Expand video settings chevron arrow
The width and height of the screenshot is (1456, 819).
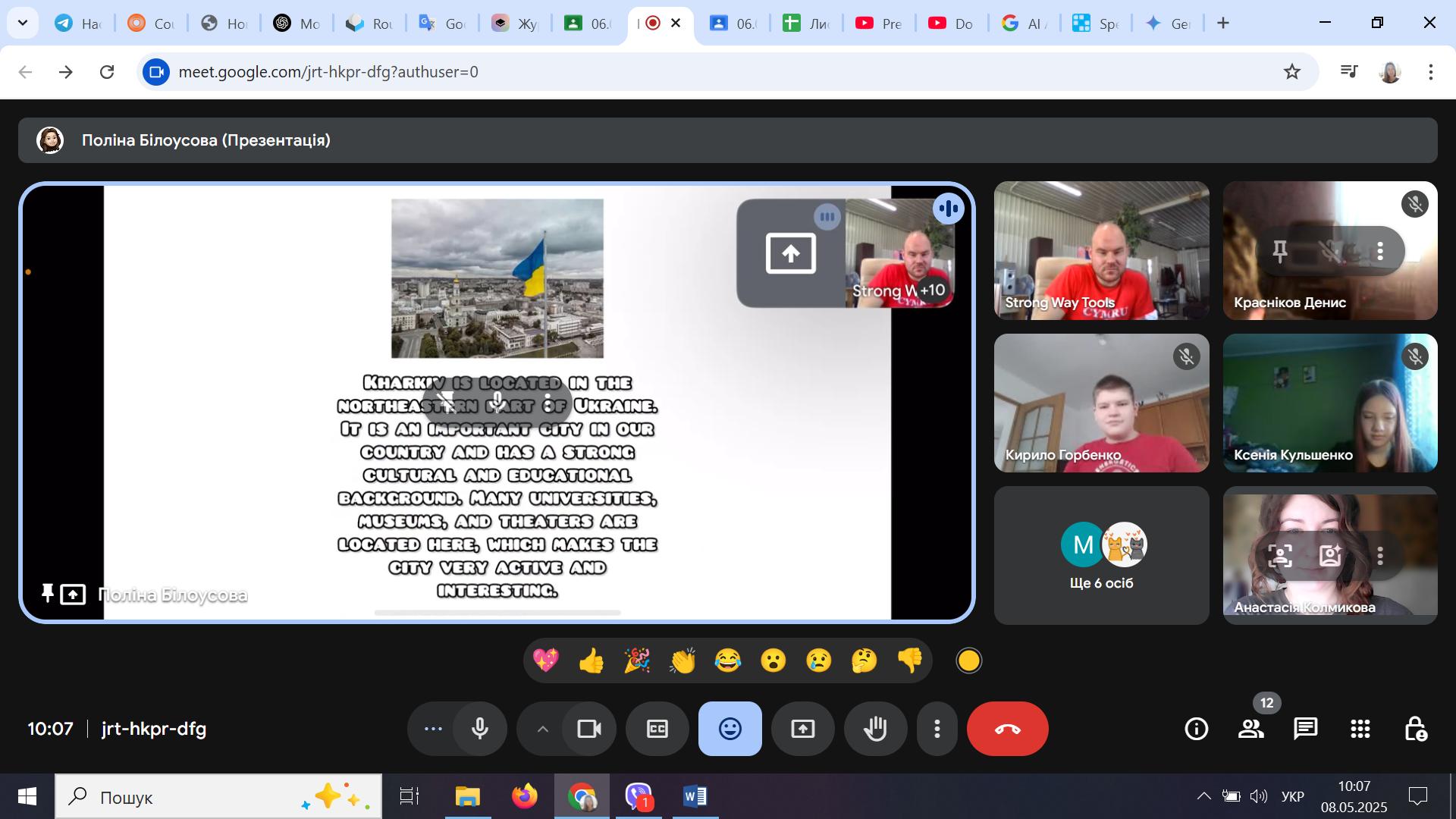point(542,729)
